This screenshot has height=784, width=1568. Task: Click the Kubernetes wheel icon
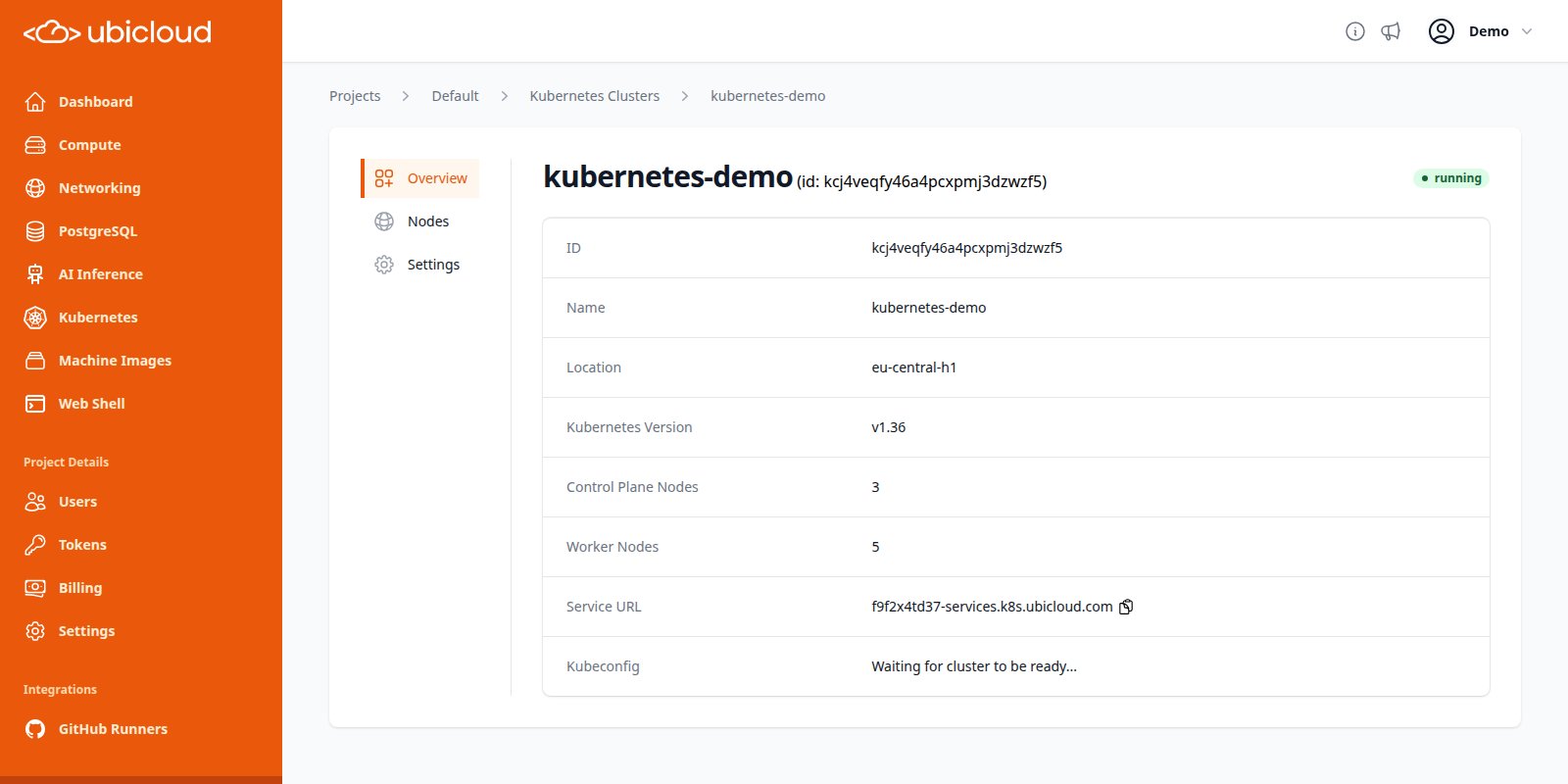pos(35,318)
